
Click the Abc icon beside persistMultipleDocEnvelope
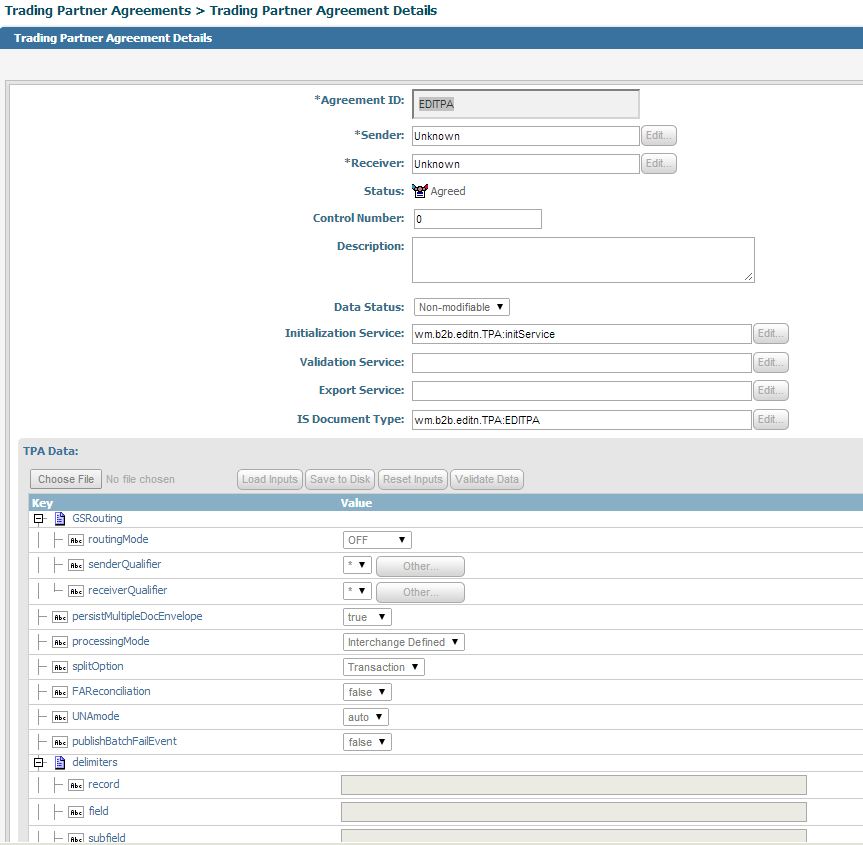(60, 617)
